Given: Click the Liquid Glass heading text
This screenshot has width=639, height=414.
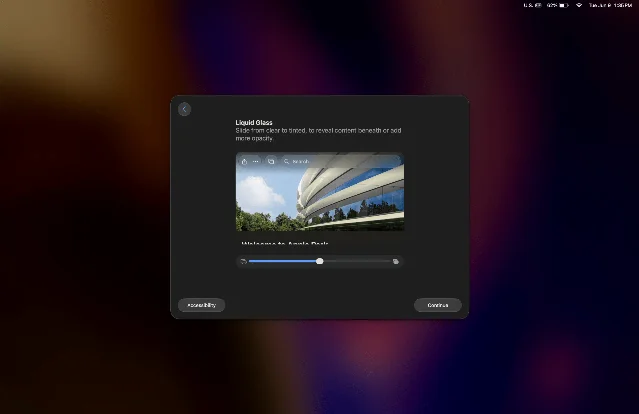Looking at the screenshot, I should coord(254,122).
